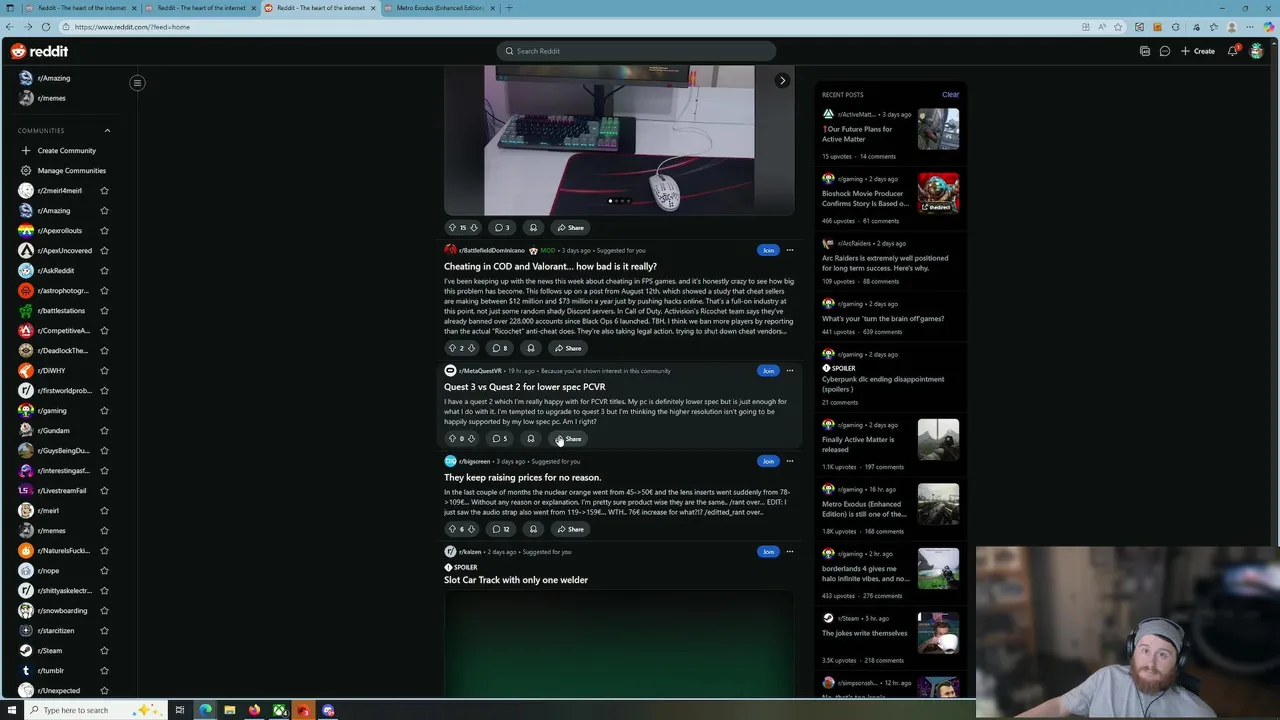Image resolution: width=1280 pixels, height=720 pixels.
Task: Open the Xbox app in taskbar
Action: click(x=279, y=710)
